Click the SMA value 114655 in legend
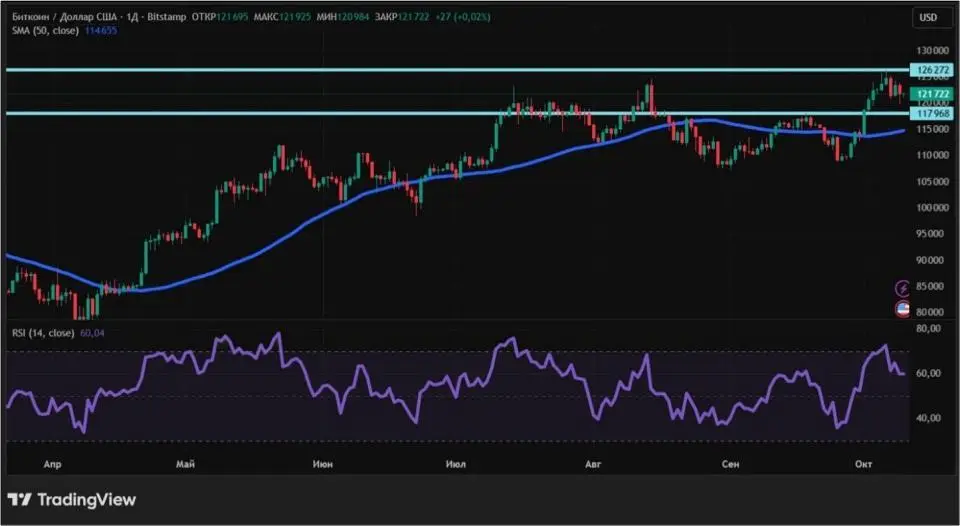 pyautogui.click(x=103, y=31)
